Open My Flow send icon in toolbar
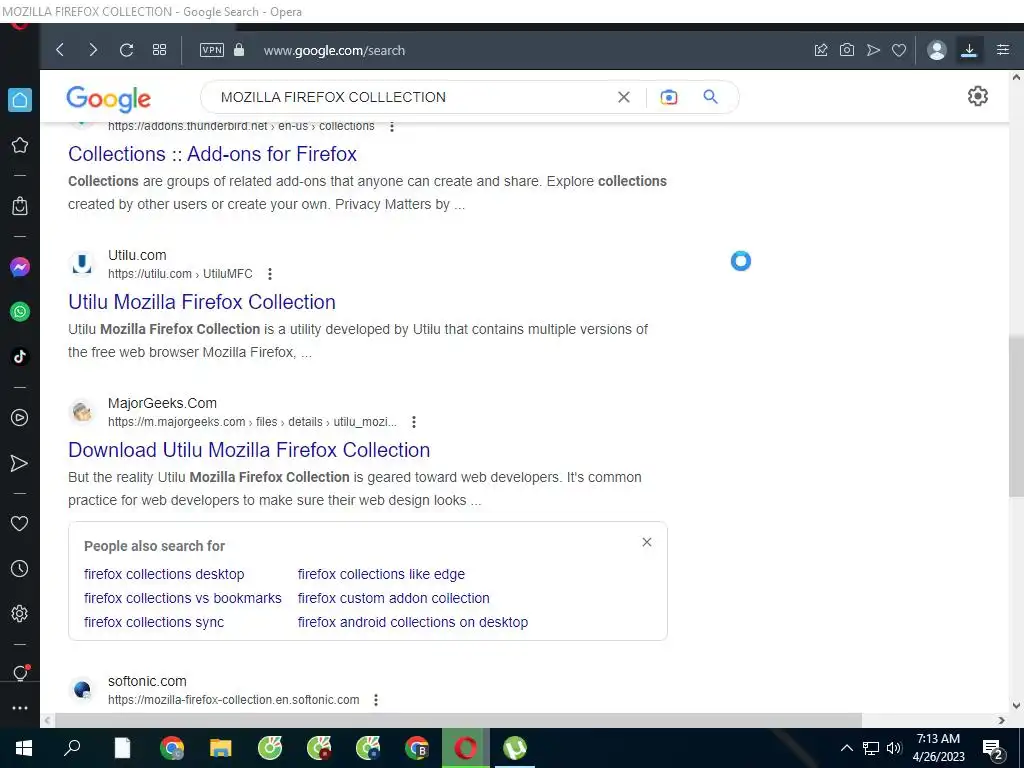Image resolution: width=1024 pixels, height=768 pixels. coord(873,50)
